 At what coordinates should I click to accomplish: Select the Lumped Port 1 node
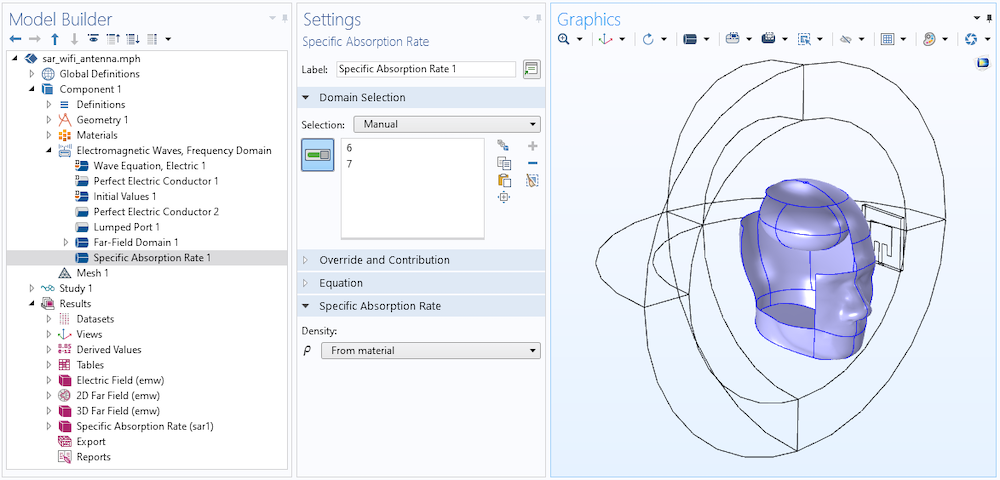(x=126, y=227)
